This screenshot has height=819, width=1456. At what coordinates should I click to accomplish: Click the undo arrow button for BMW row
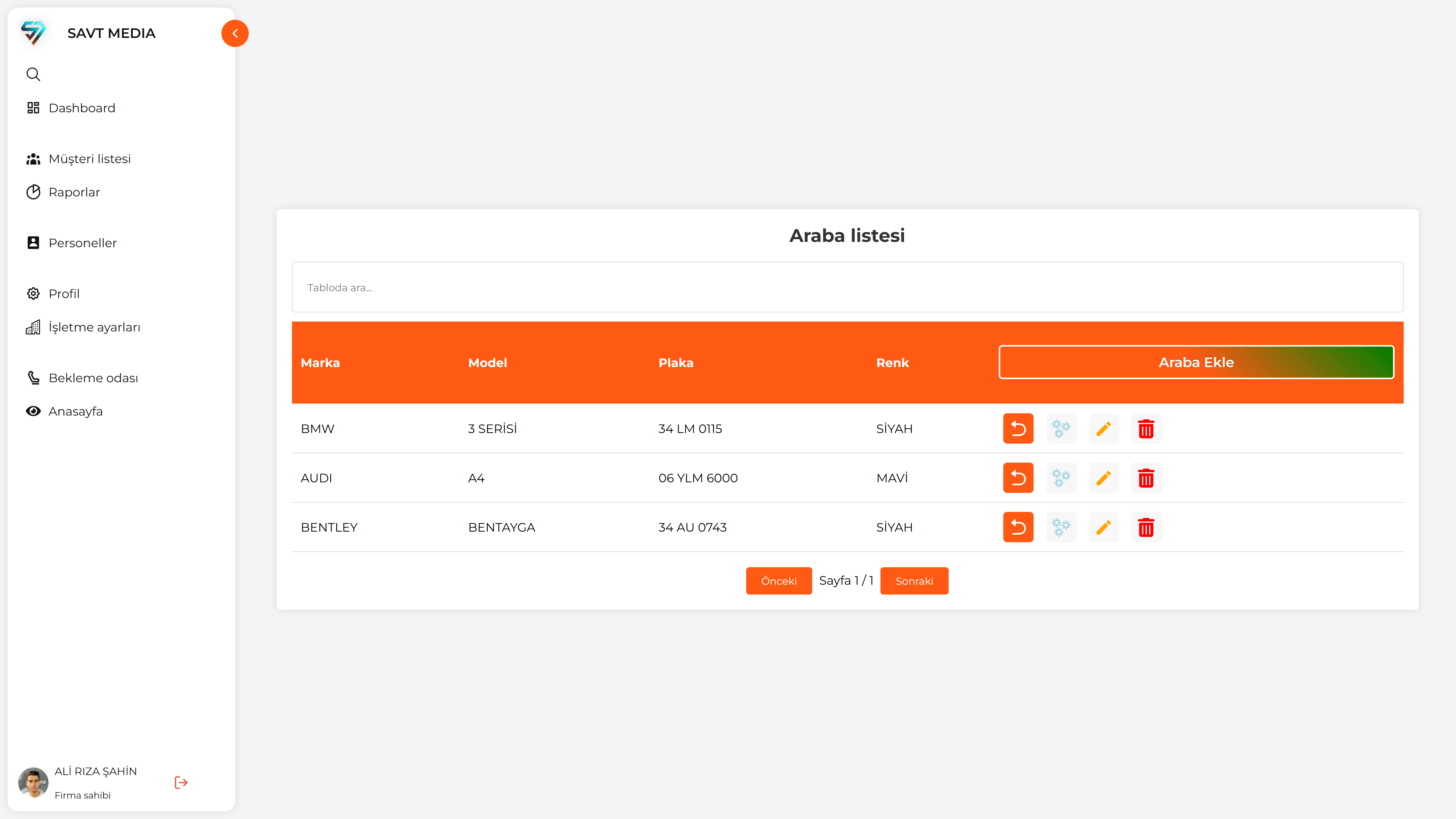pyautogui.click(x=1018, y=428)
